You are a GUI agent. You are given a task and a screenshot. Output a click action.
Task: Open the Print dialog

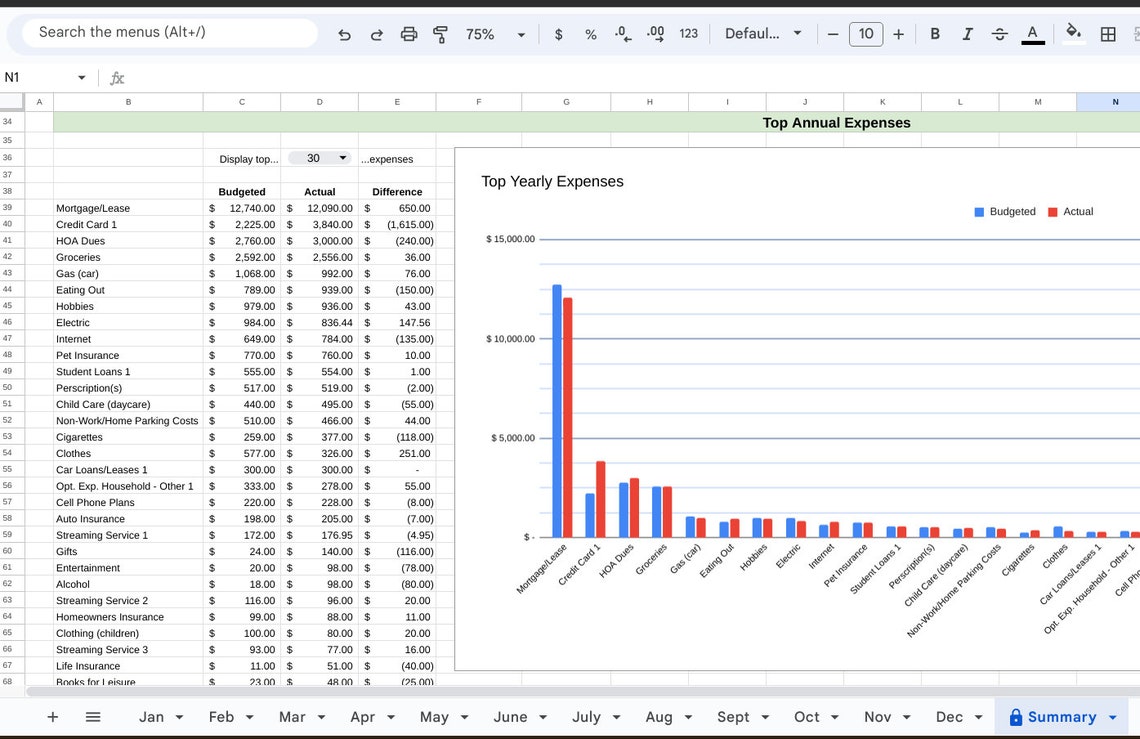coord(409,33)
